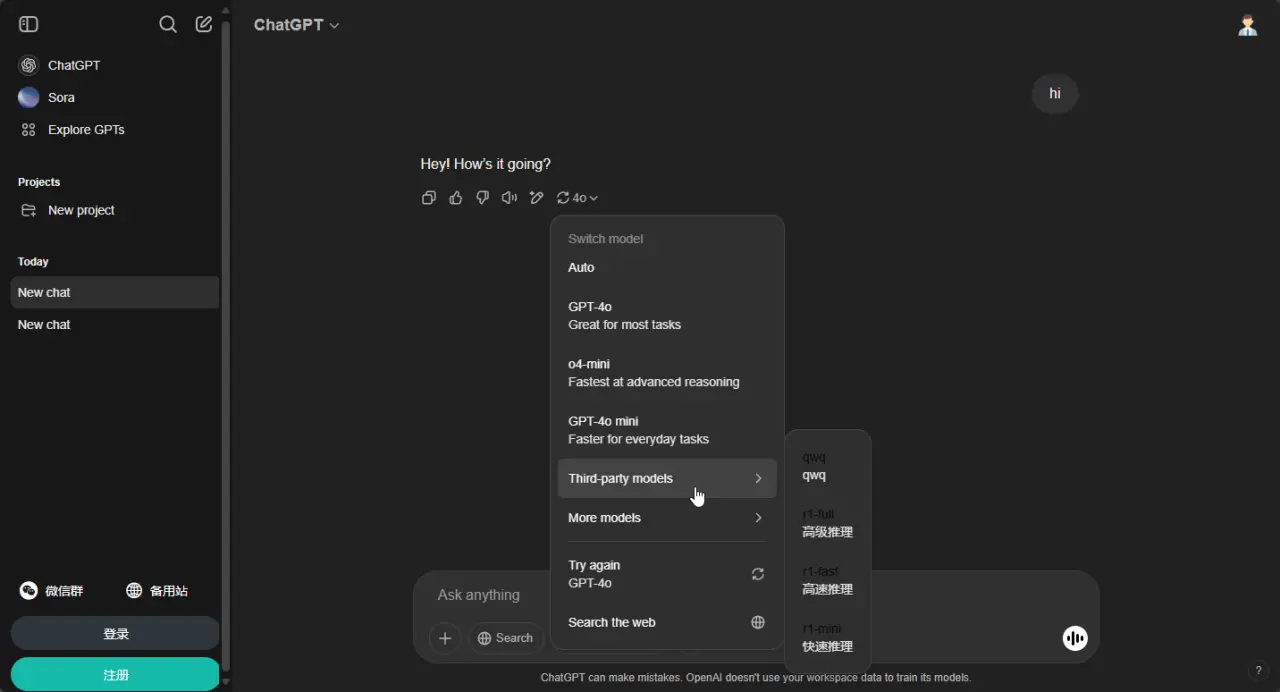Screen dimensions: 1280x692
Task: Click Try again GPT-4o
Action: (666, 574)
